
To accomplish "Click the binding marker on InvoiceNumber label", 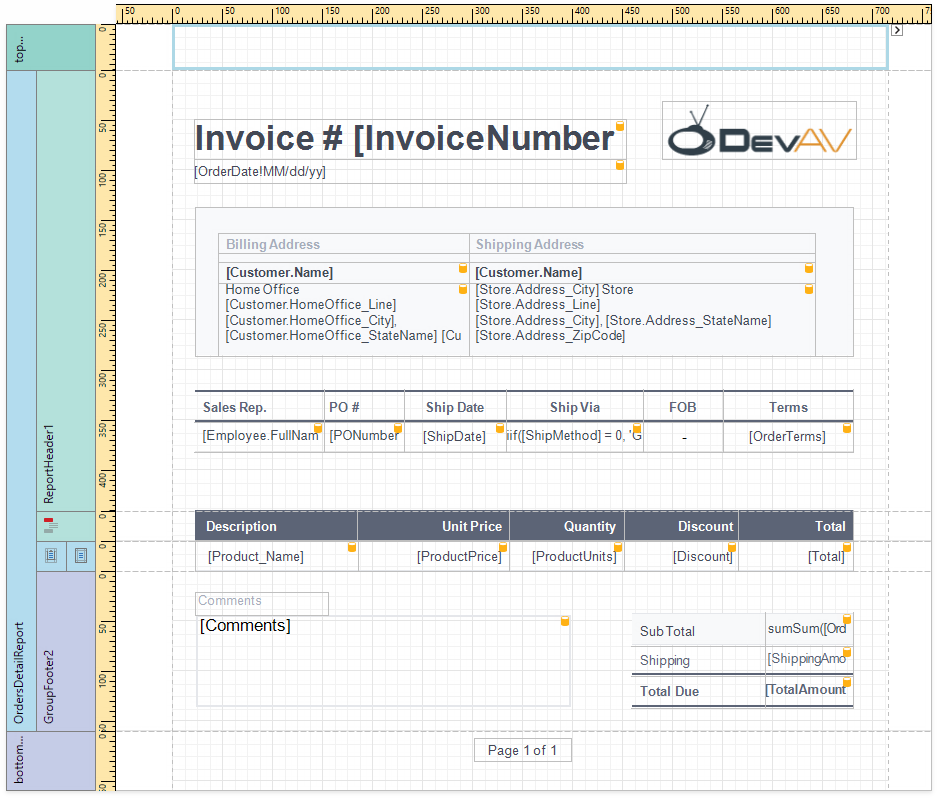I will (619, 126).
